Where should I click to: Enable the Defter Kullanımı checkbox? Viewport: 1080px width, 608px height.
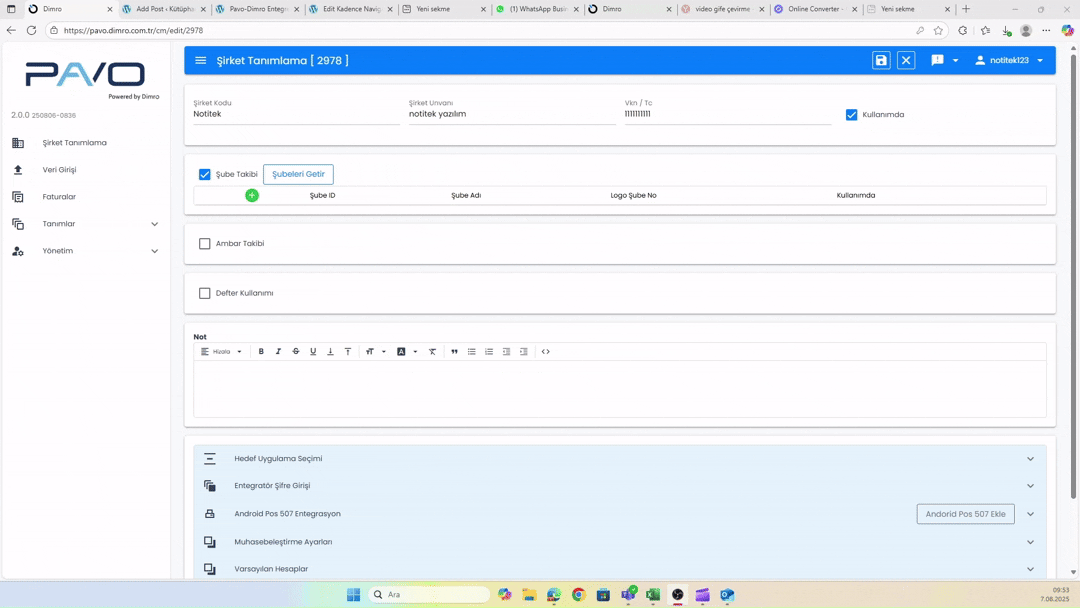coord(205,294)
